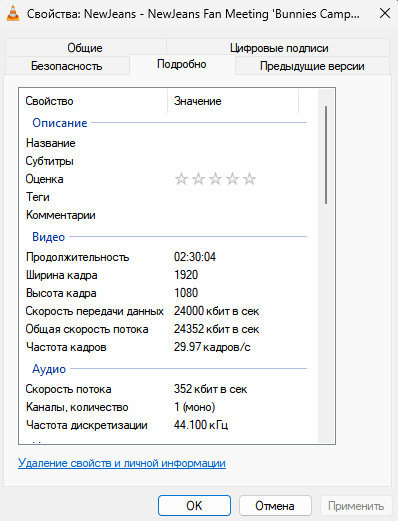
Task: Confirm with the OK button
Action: 194,506
